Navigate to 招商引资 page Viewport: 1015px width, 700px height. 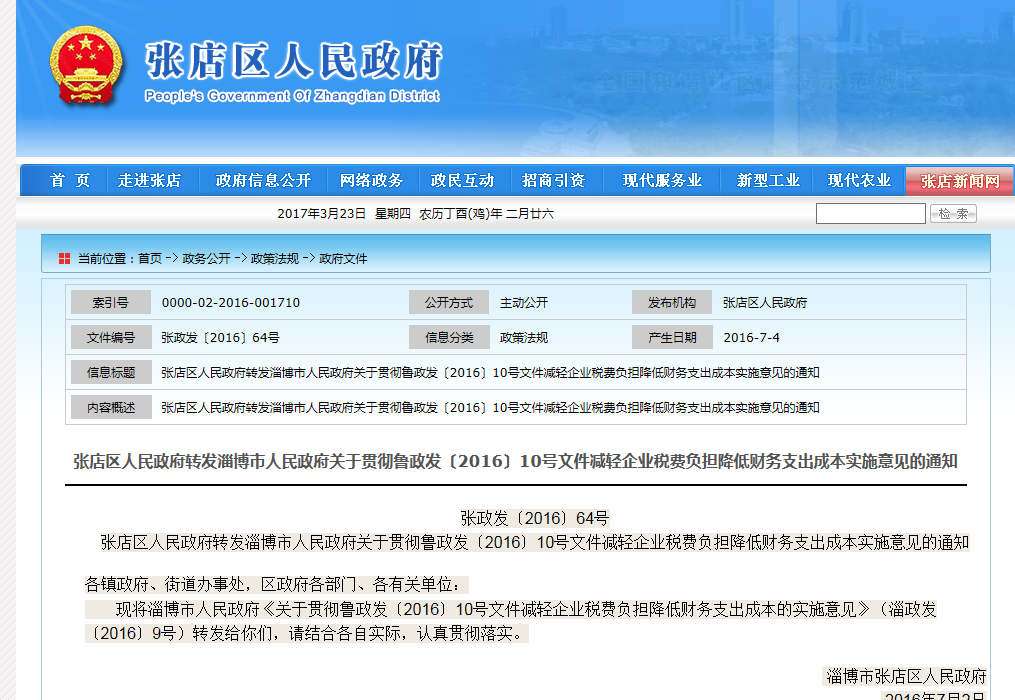coord(553,181)
